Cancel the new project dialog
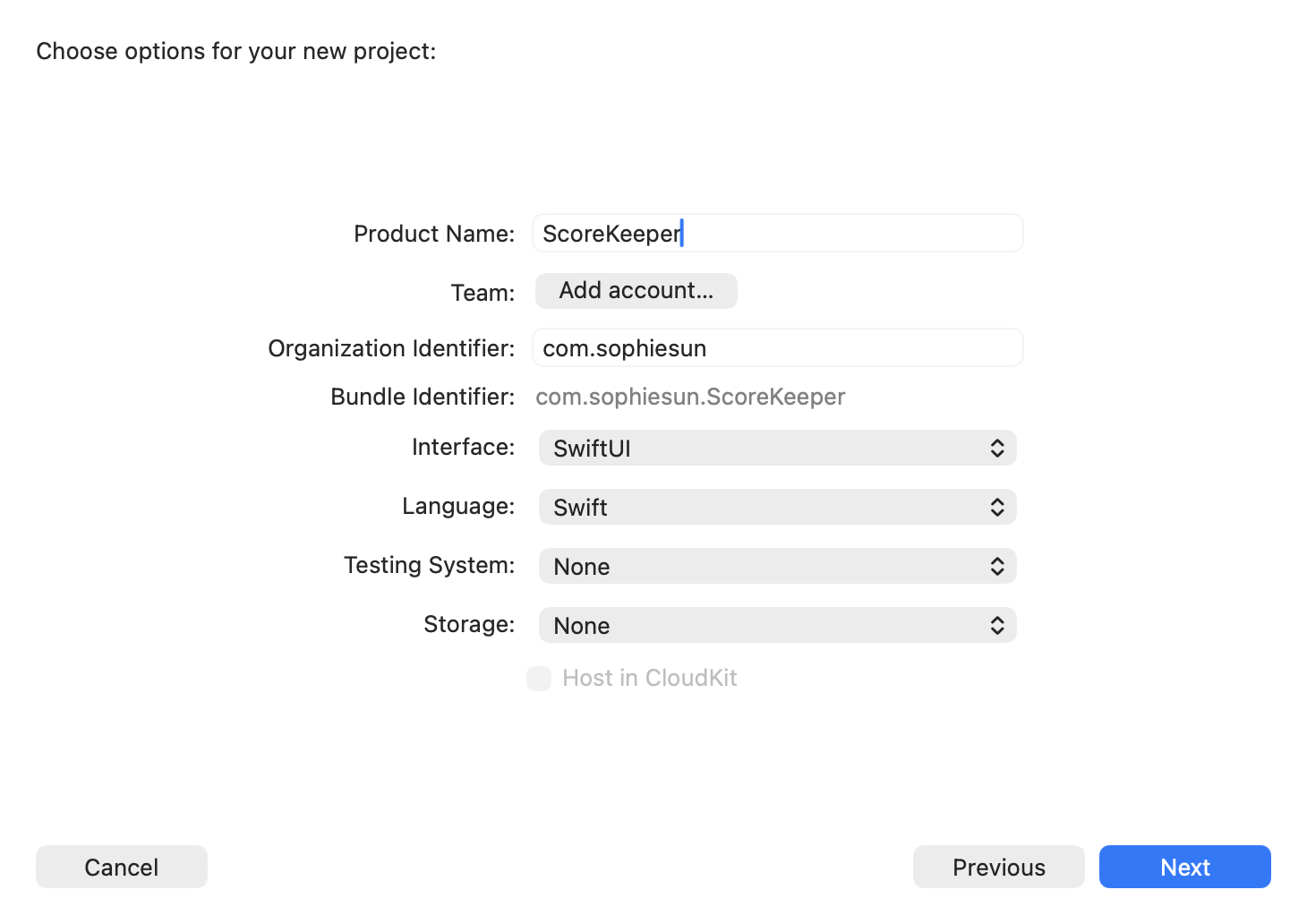1307x924 pixels. coord(122,867)
